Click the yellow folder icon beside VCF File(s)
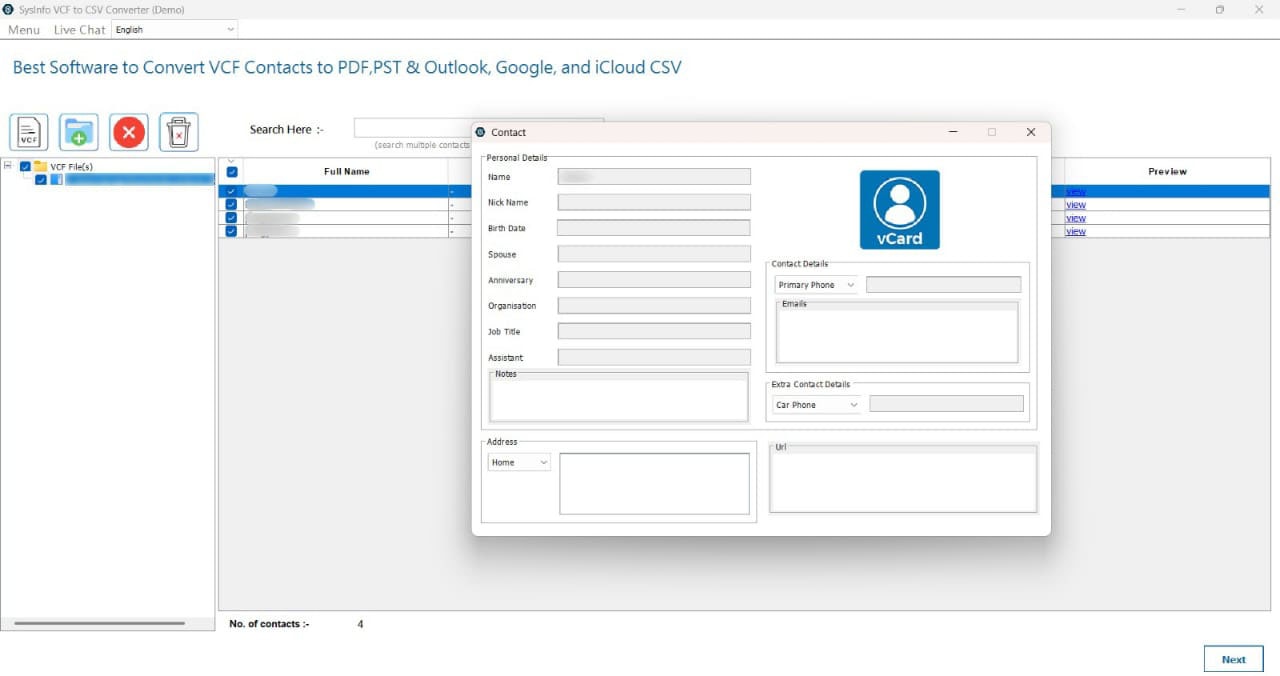Screen dimensions: 1280x676 point(40,166)
